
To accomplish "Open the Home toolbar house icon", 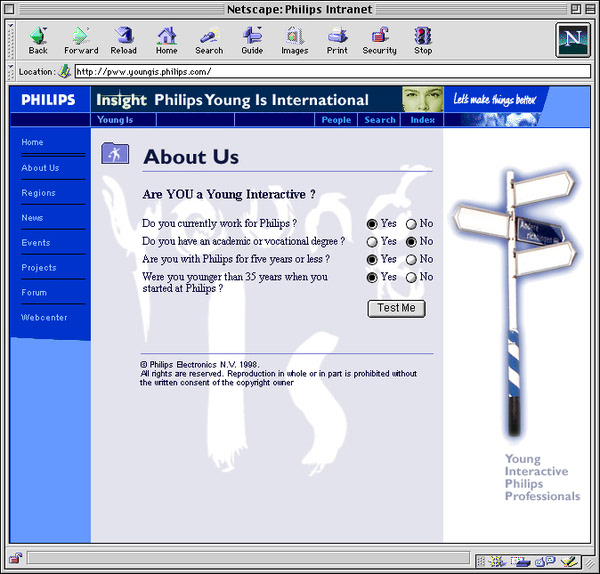I will [x=166, y=36].
